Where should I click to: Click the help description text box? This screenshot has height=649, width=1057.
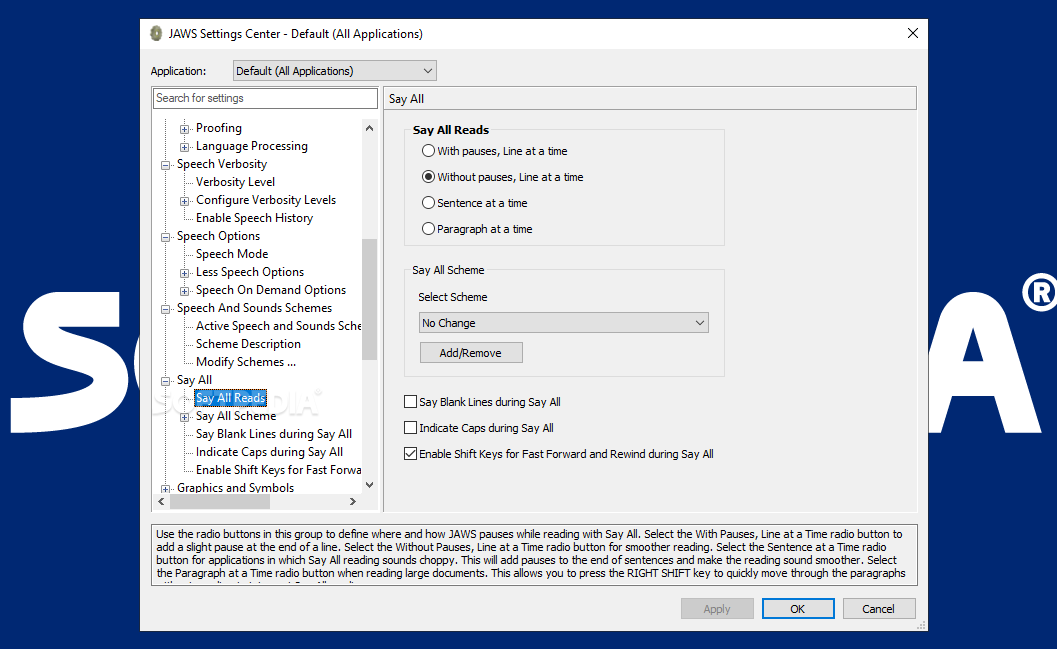534,555
